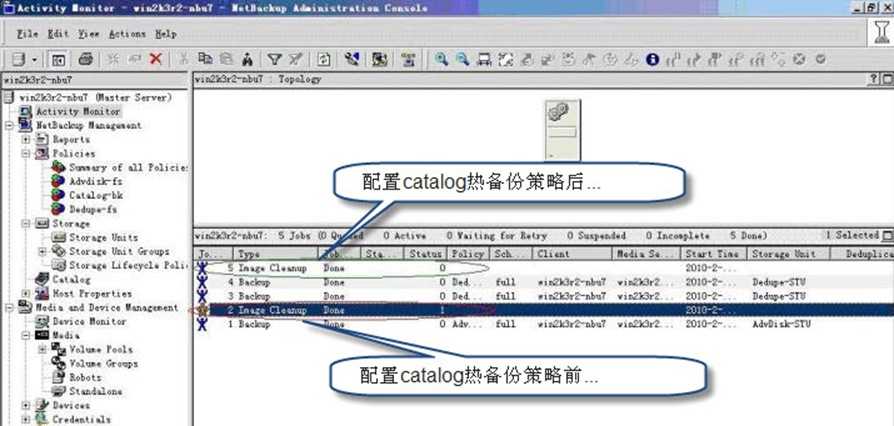
Task: Click the Volume Groups icon in tree
Action: click(59, 363)
